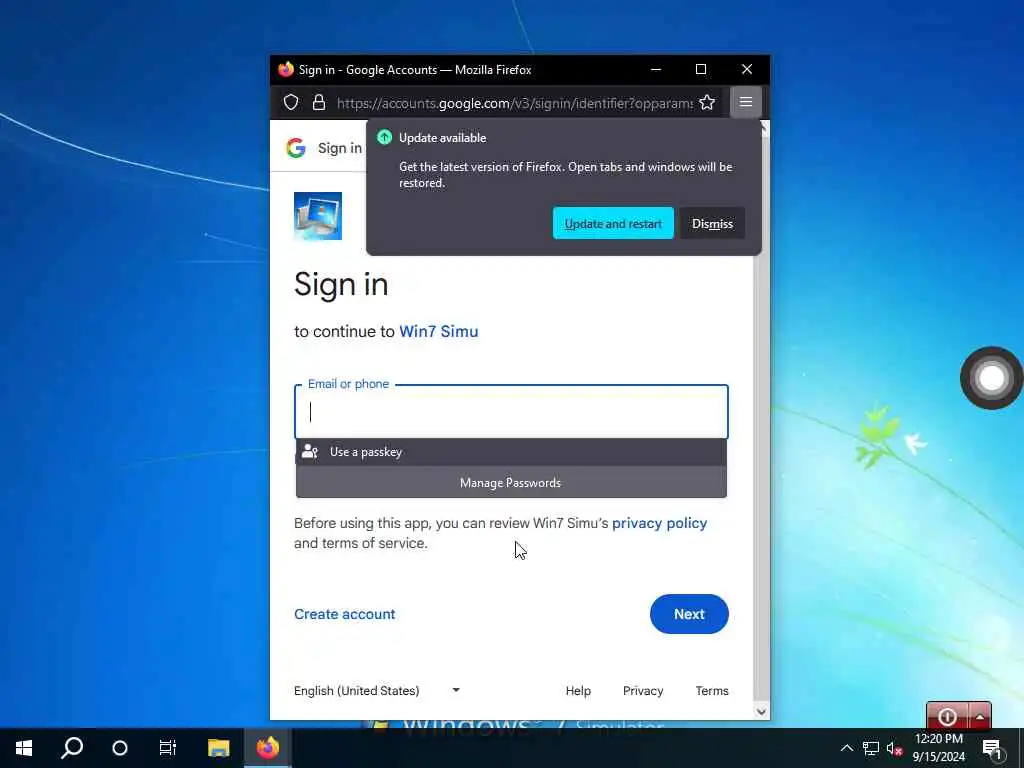Open the Windows Start menu
Viewport: 1024px width, 768px height.
24,748
